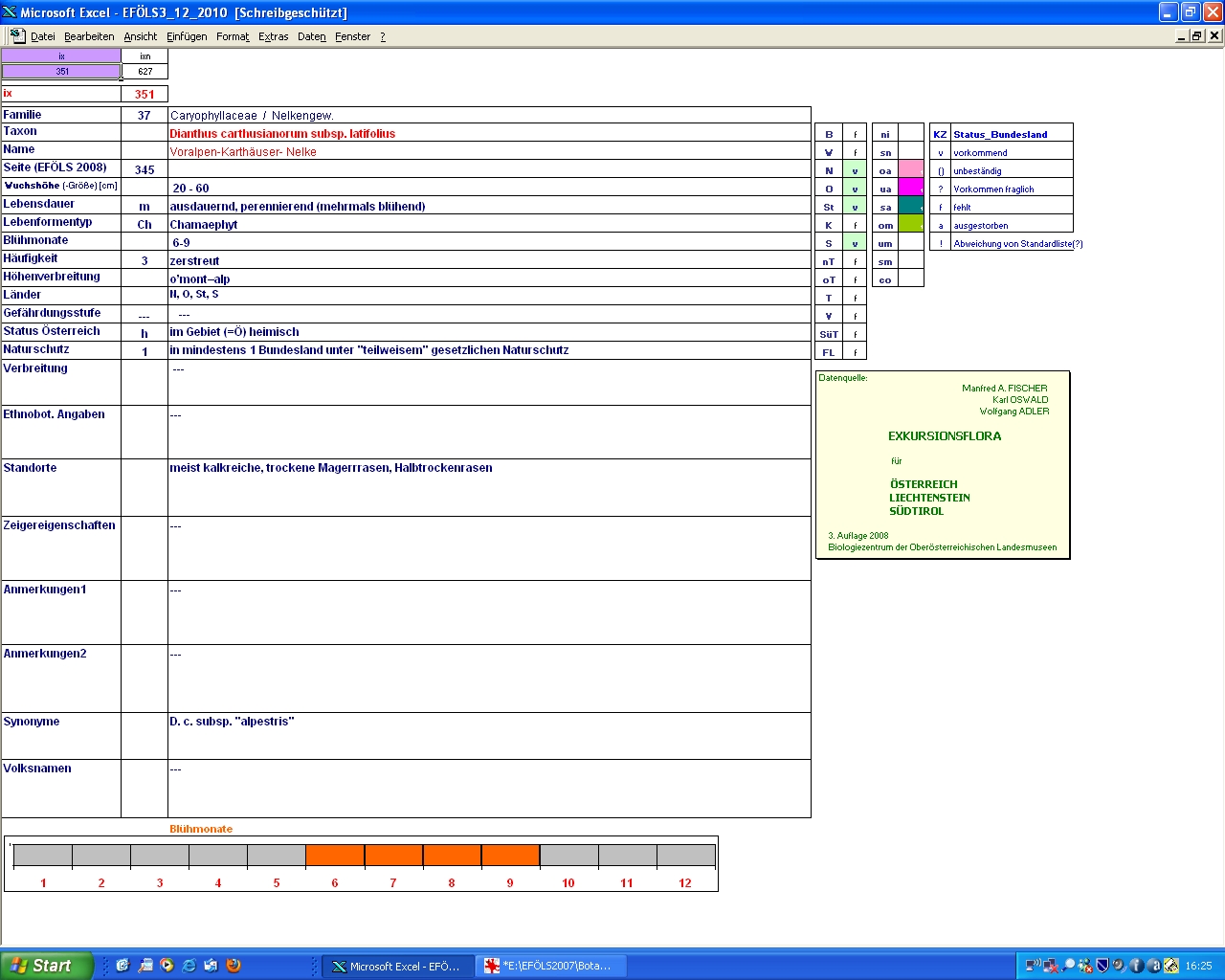Select the Länder value N, O, St, S

point(489,296)
